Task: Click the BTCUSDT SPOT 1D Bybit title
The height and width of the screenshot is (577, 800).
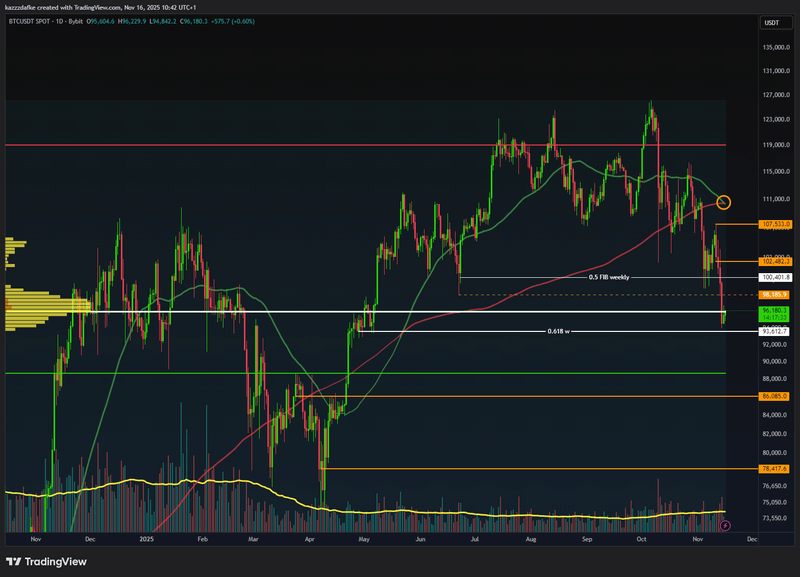Action: tap(45, 21)
